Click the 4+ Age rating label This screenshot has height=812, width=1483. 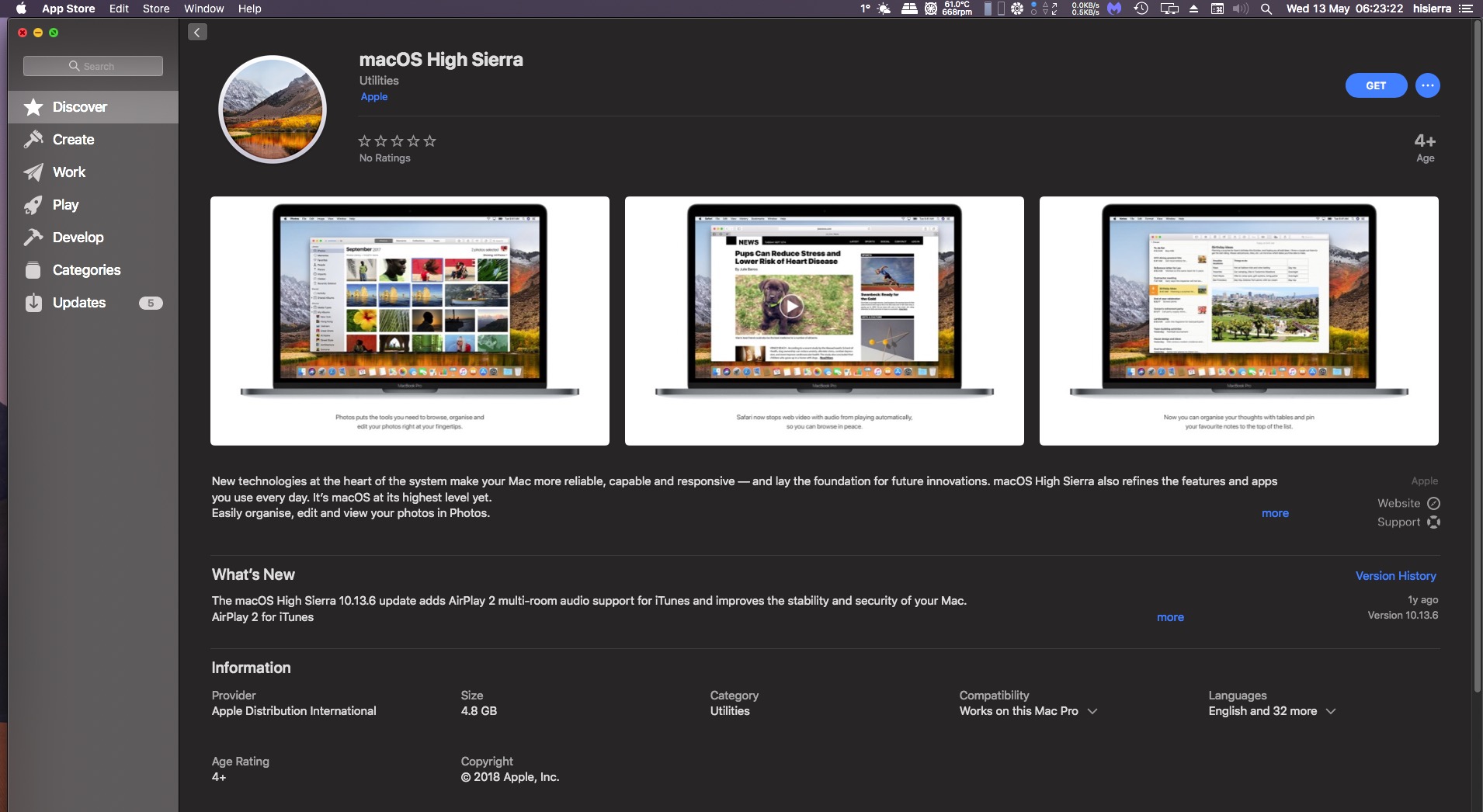click(1425, 147)
